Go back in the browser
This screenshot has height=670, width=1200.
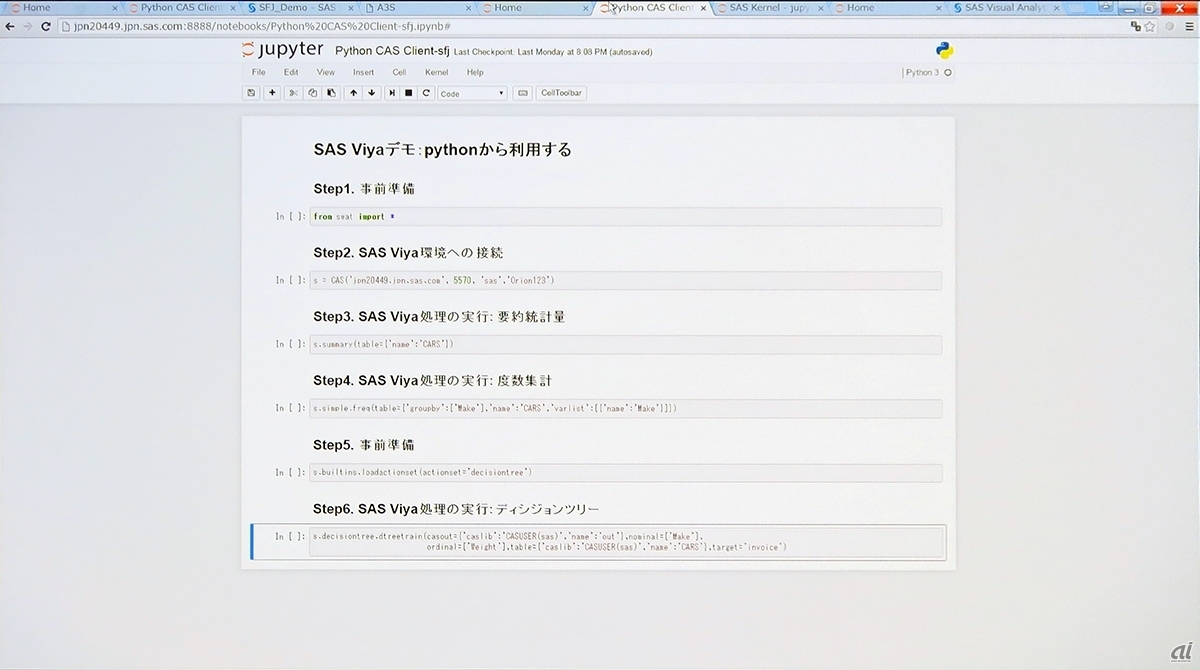9,25
